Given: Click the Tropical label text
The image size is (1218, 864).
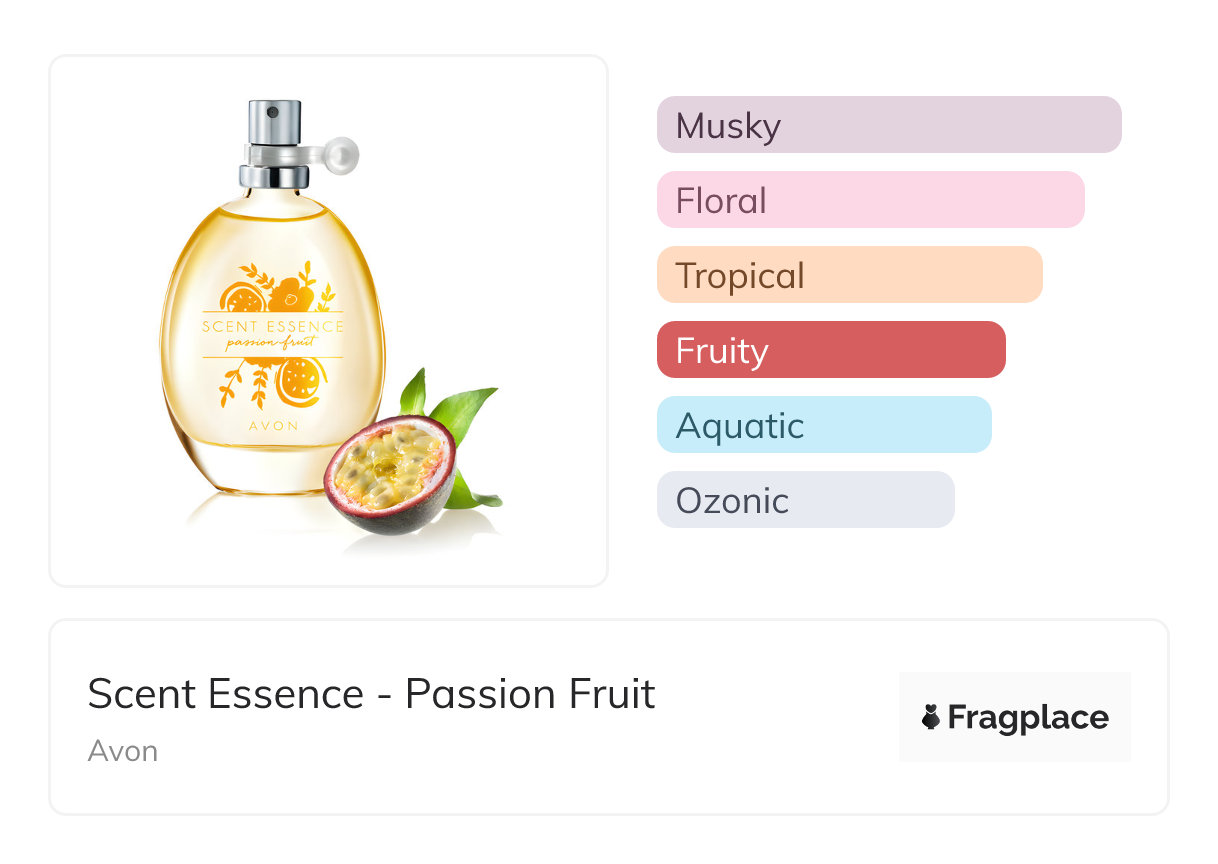Looking at the screenshot, I should click(740, 276).
